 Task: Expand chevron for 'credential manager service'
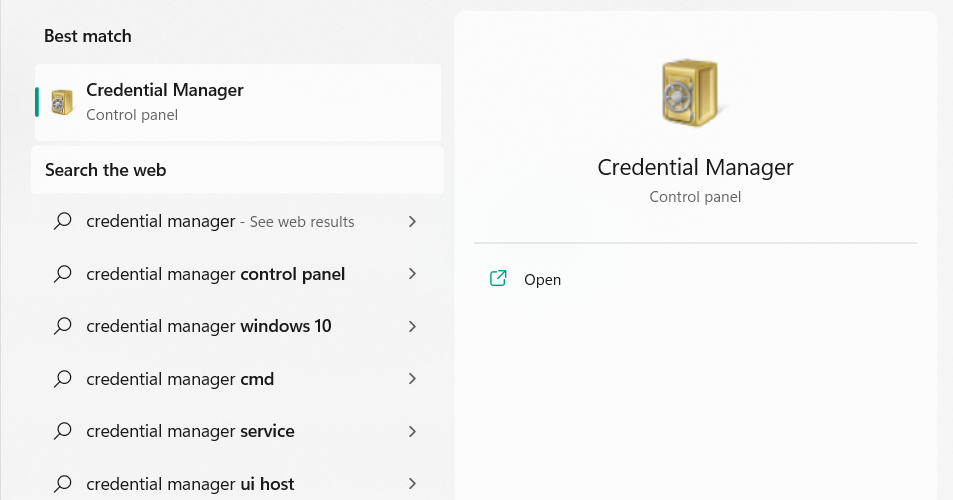coord(412,431)
